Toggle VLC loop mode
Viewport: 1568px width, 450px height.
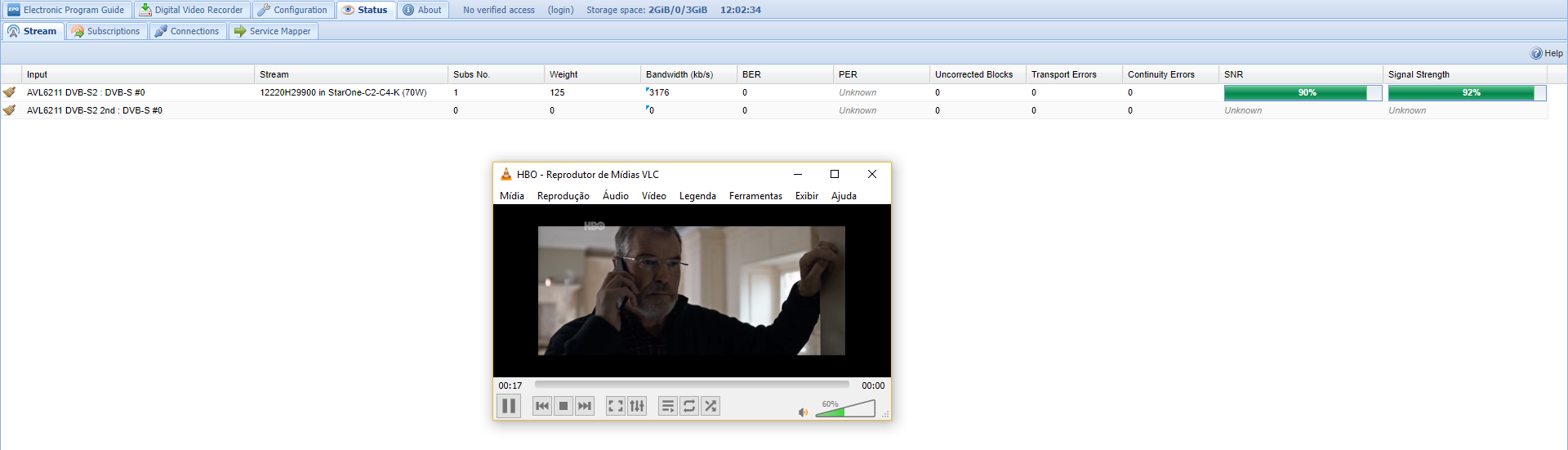click(689, 406)
